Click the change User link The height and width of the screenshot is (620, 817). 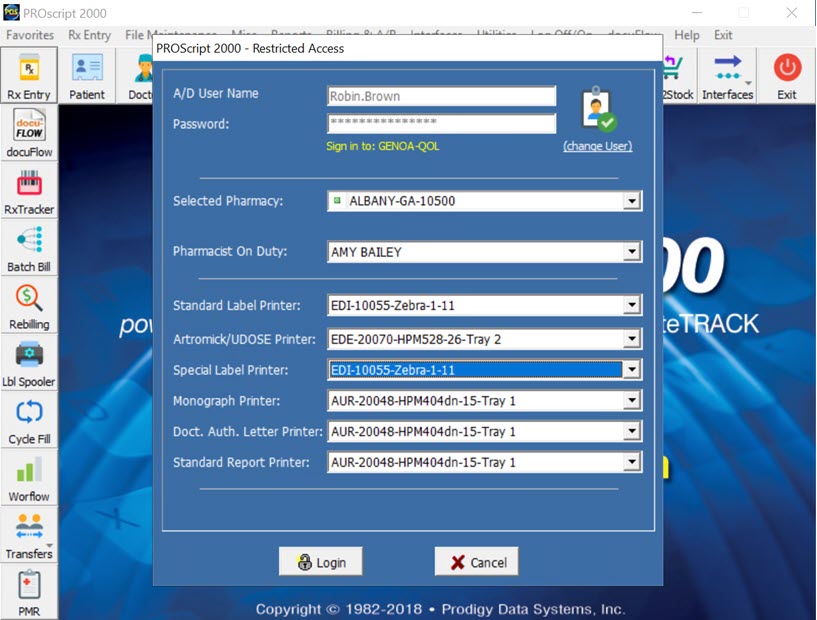coord(597,146)
